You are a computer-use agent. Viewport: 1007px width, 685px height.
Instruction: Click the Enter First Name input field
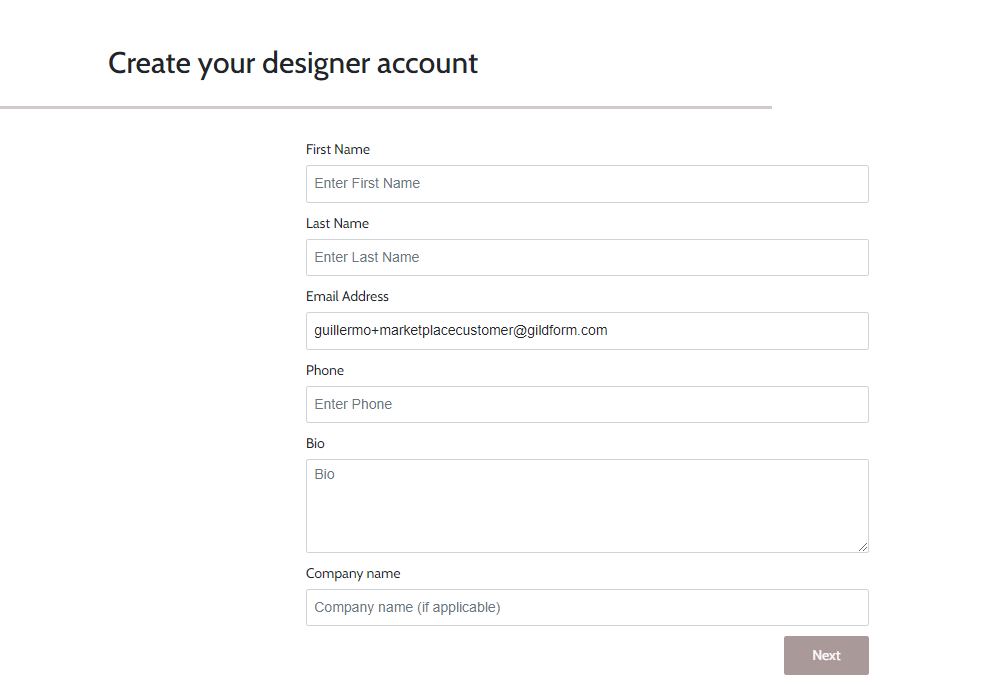[587, 184]
